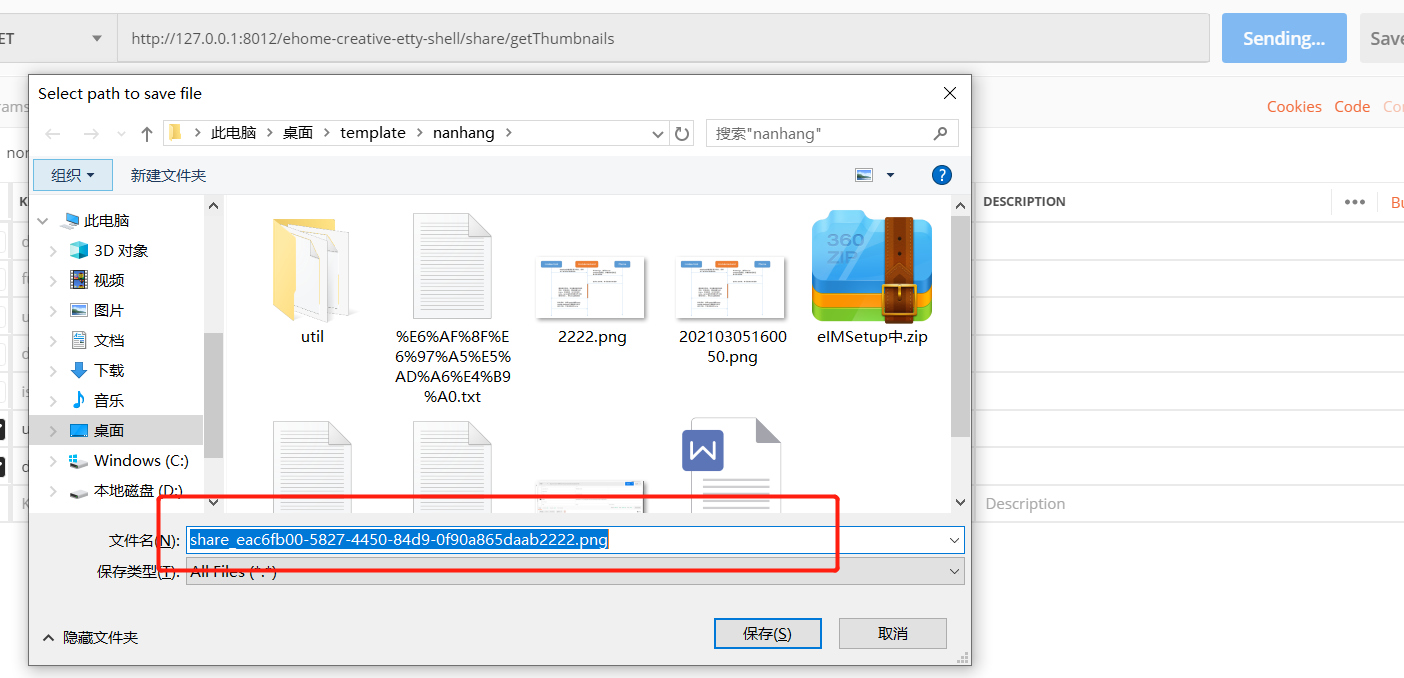The image size is (1404, 678).
Task: Click the 保存(S) save button
Action: [768, 633]
